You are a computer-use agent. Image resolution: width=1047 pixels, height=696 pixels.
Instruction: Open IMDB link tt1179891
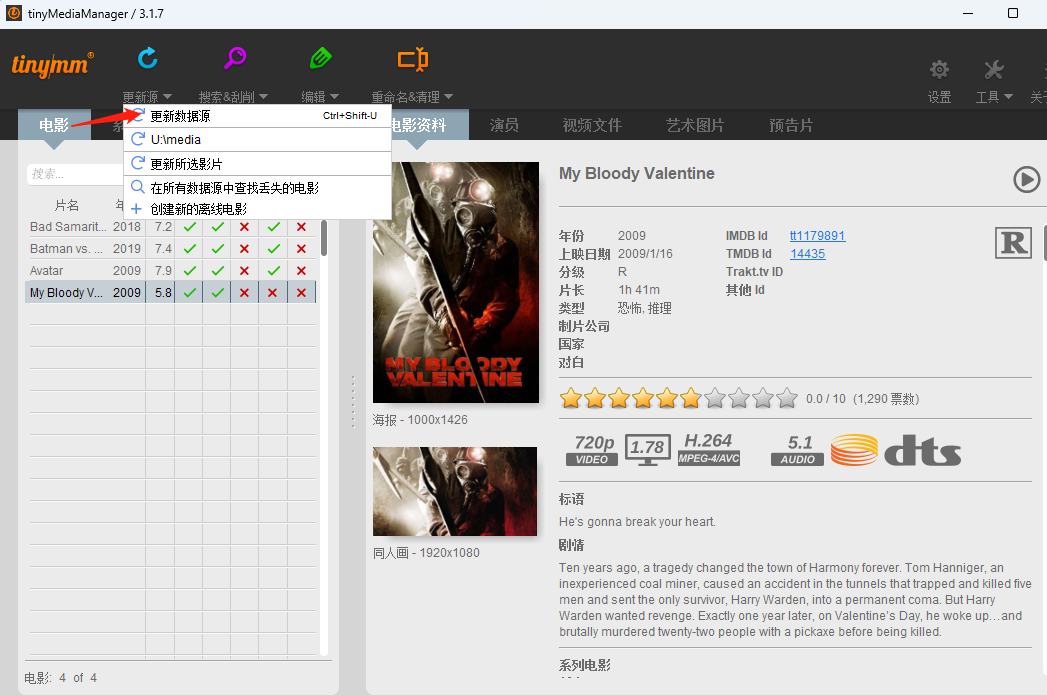(x=817, y=236)
